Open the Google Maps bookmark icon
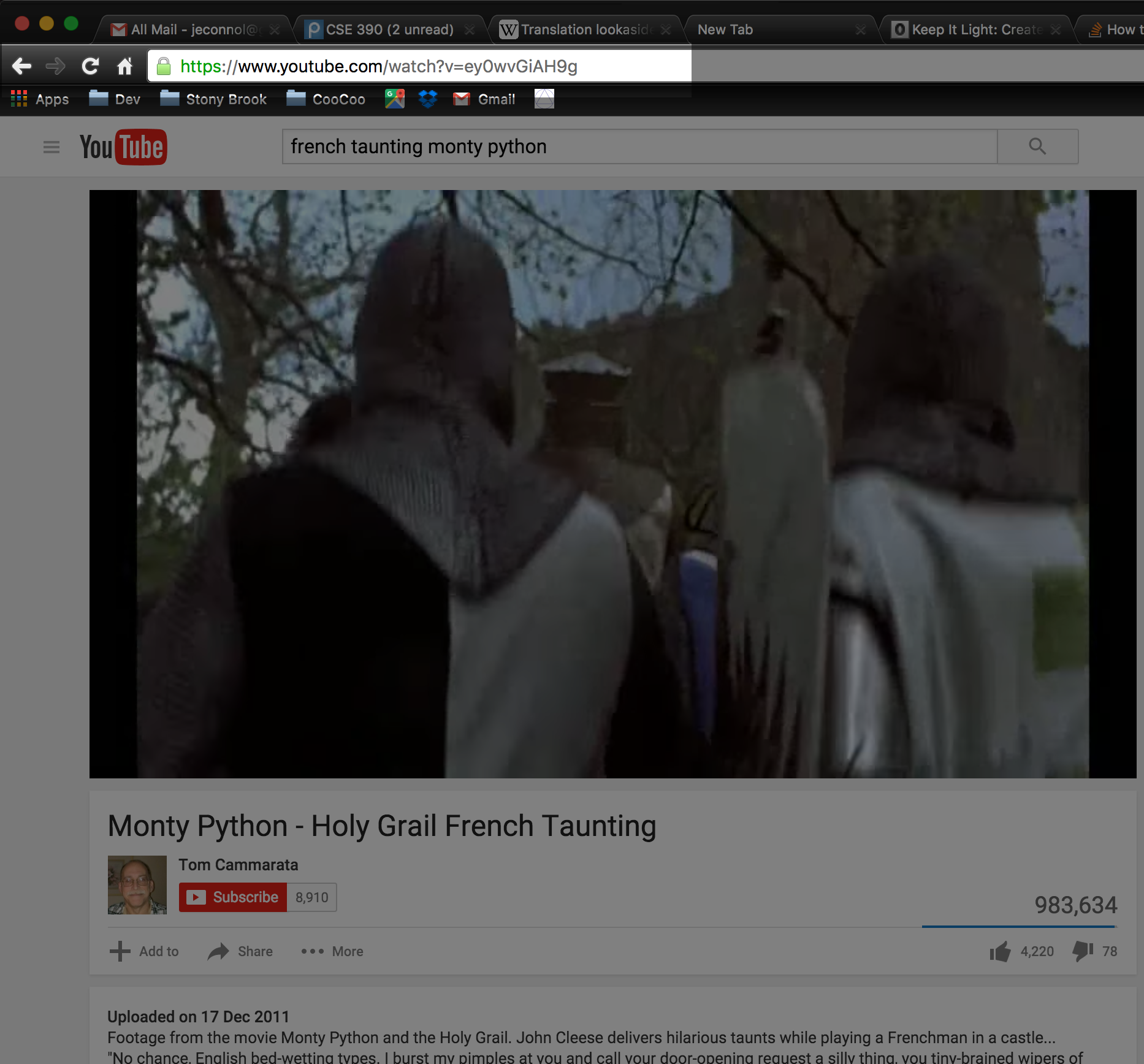 [395, 98]
